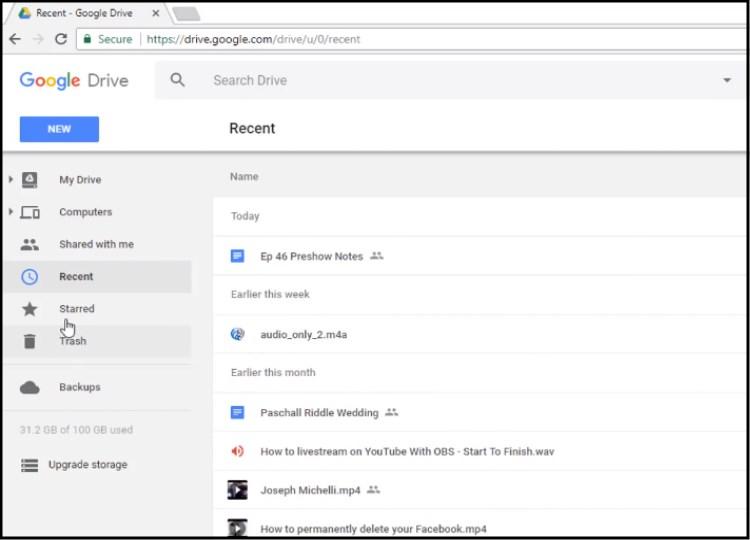Image resolution: width=750 pixels, height=540 pixels.
Task: Click the Google Drive tab favicon
Action: point(24,13)
